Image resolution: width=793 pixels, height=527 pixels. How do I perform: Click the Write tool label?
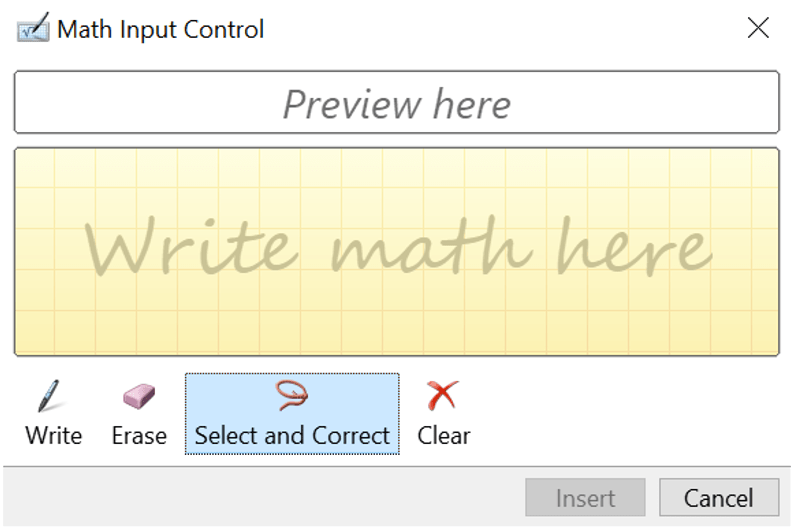click(54, 436)
